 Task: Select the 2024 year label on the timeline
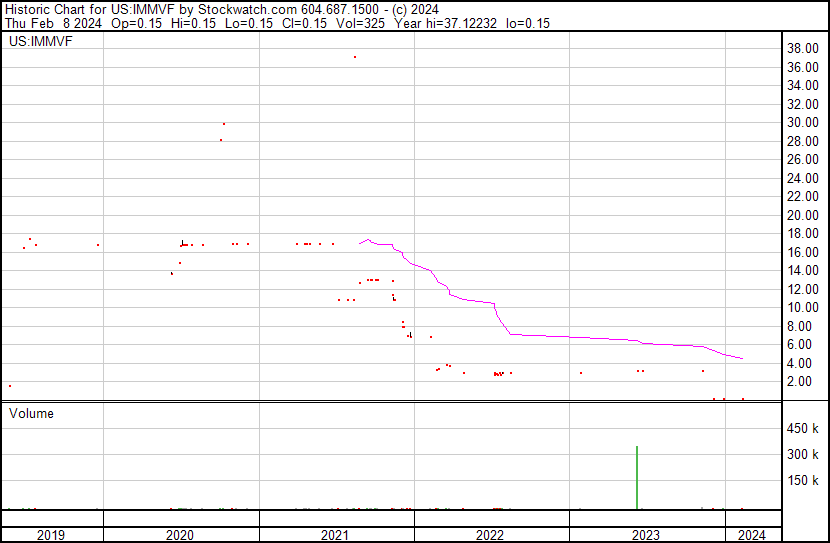pos(751,535)
